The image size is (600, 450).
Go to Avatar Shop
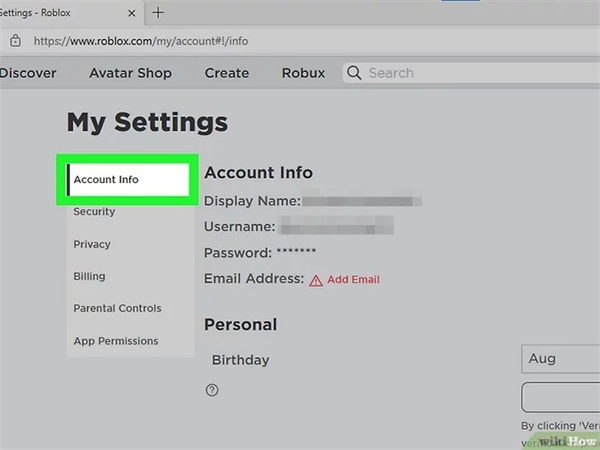(x=130, y=73)
